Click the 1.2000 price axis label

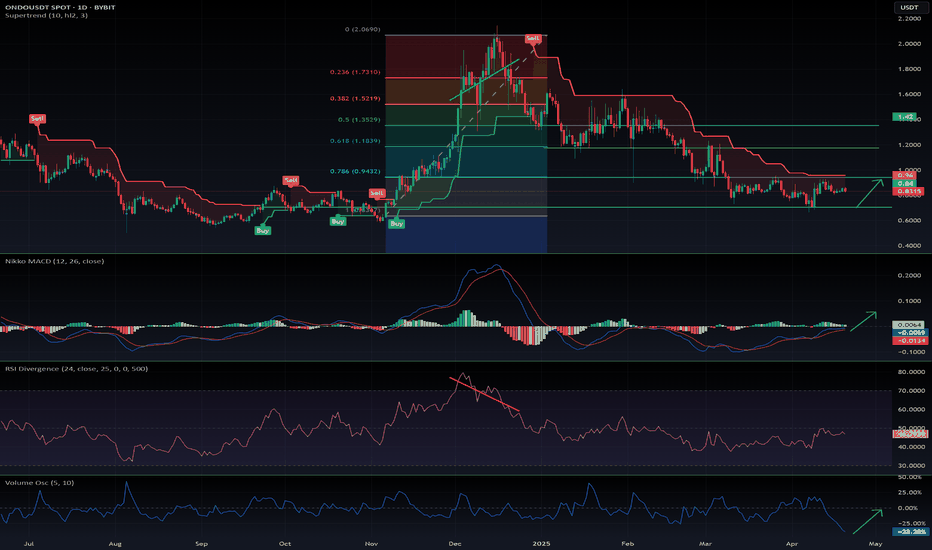[x=909, y=145]
